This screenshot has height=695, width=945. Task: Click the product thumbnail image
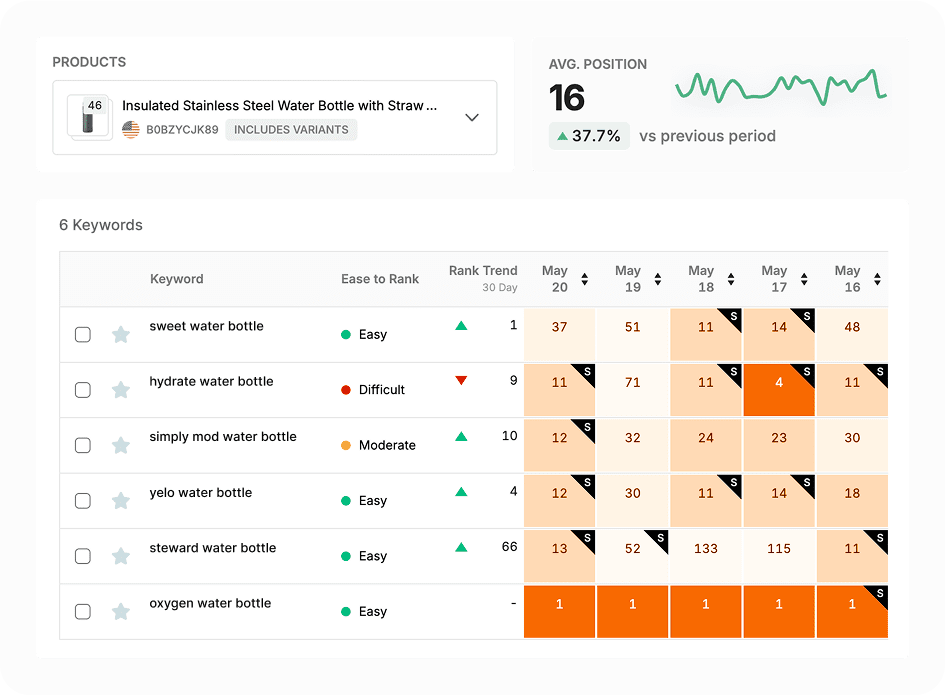[90, 117]
